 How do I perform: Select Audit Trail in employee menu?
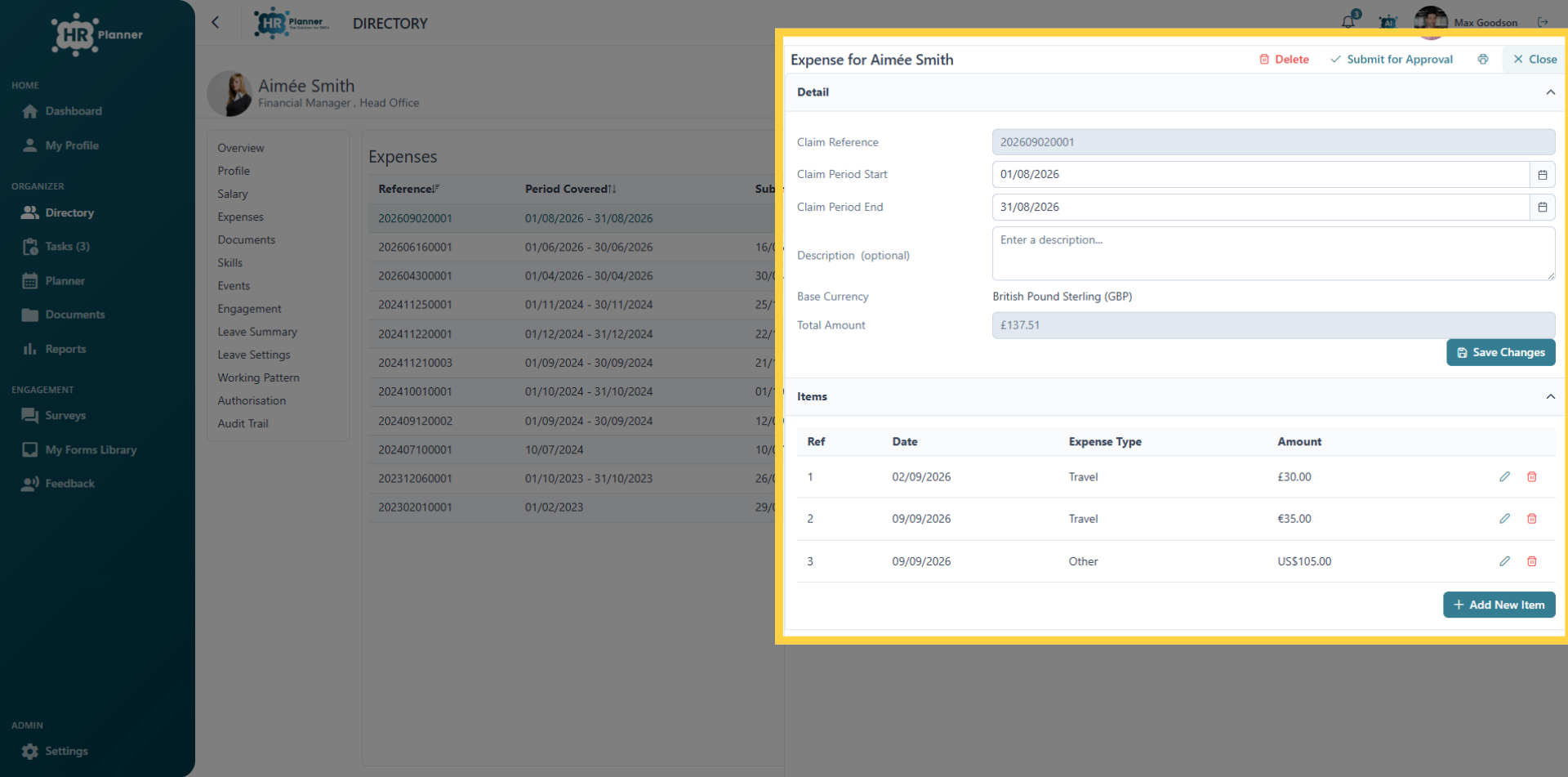pos(243,423)
